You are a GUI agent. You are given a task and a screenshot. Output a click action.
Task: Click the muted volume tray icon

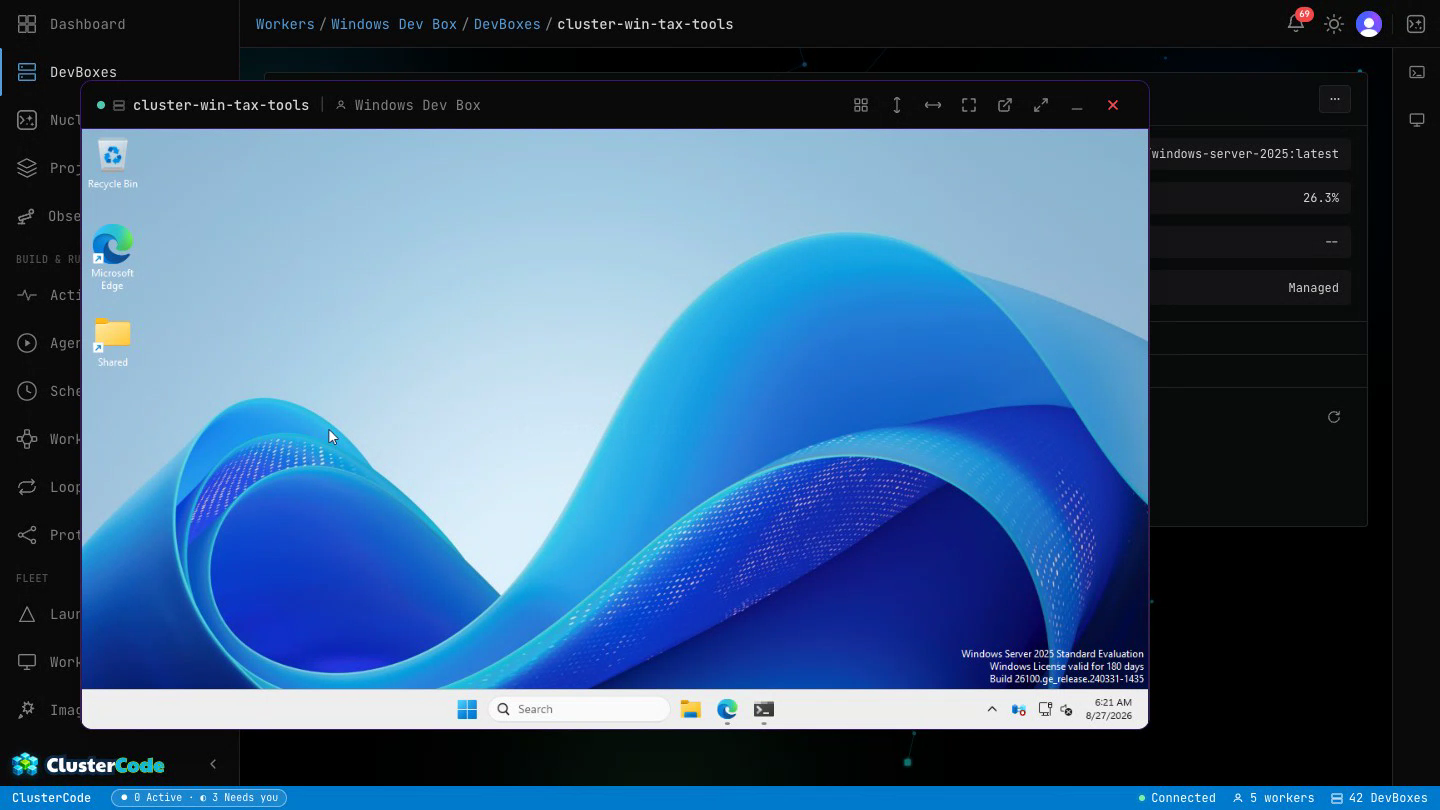tap(1067, 709)
